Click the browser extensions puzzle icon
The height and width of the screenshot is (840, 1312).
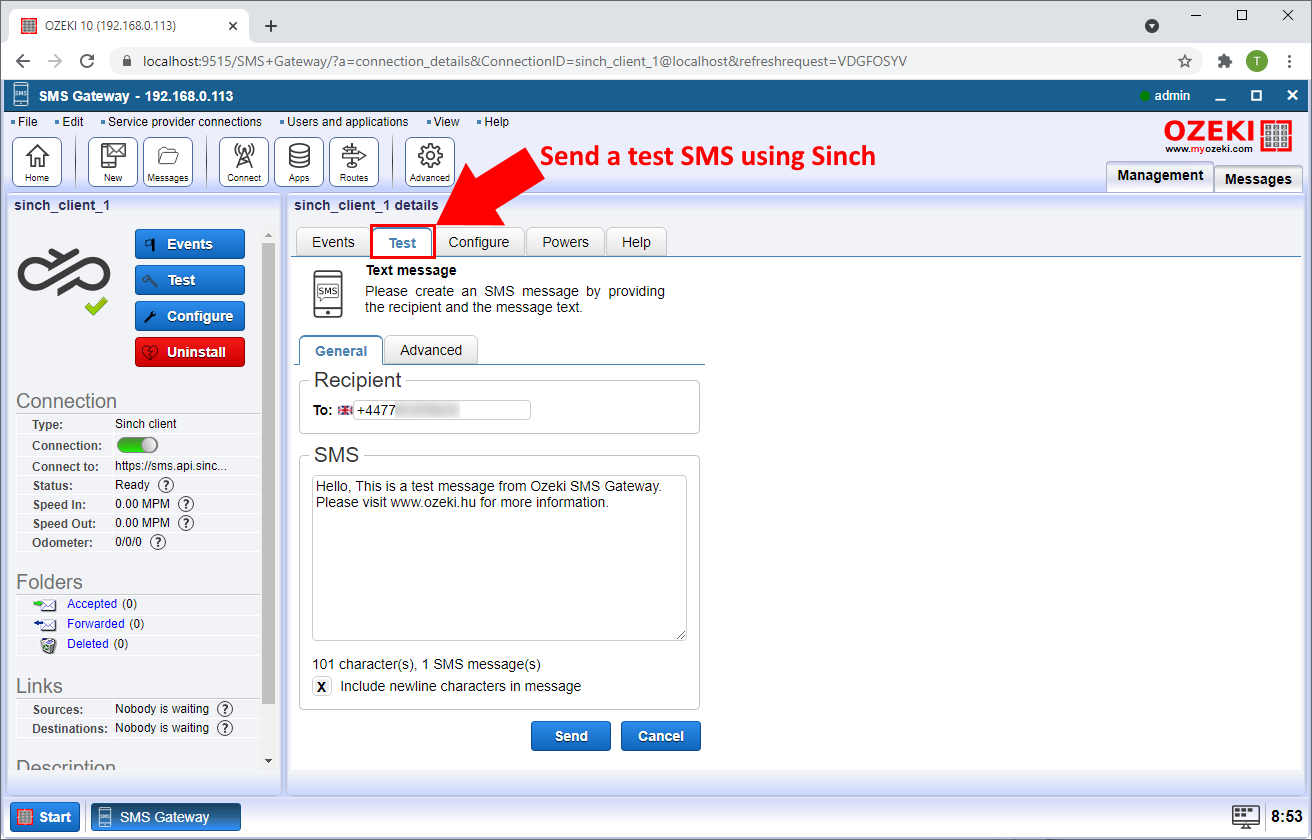tap(1224, 61)
